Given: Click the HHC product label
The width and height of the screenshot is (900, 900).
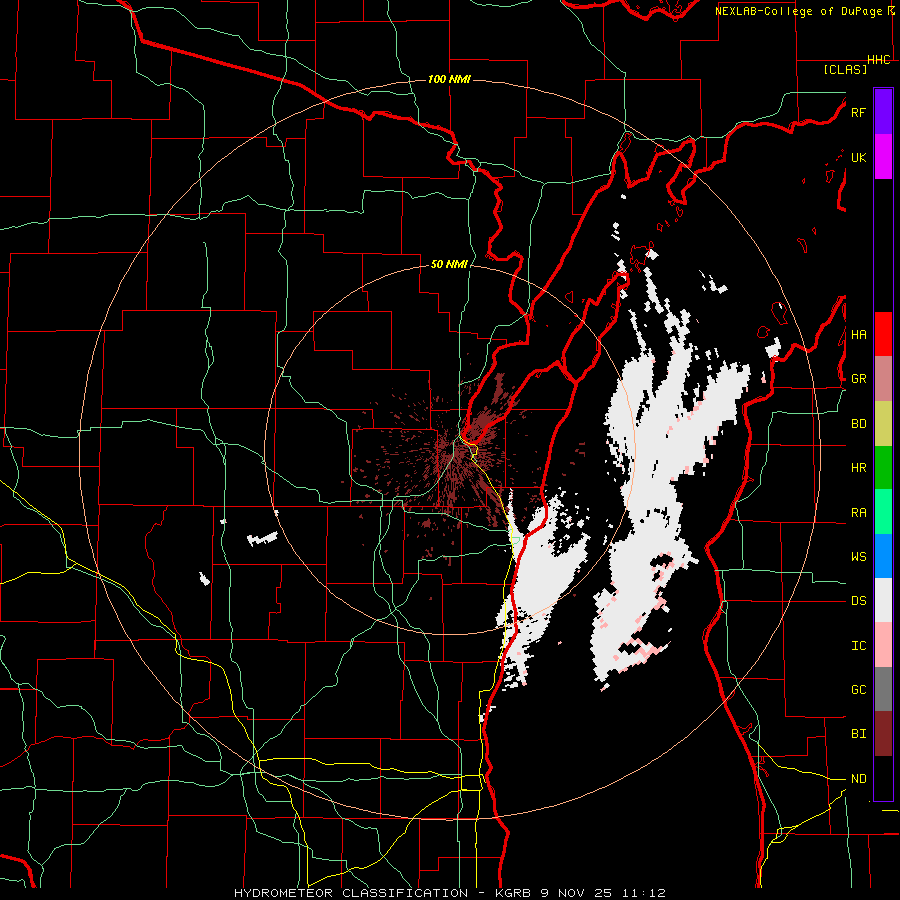Looking at the screenshot, I should [x=879, y=60].
